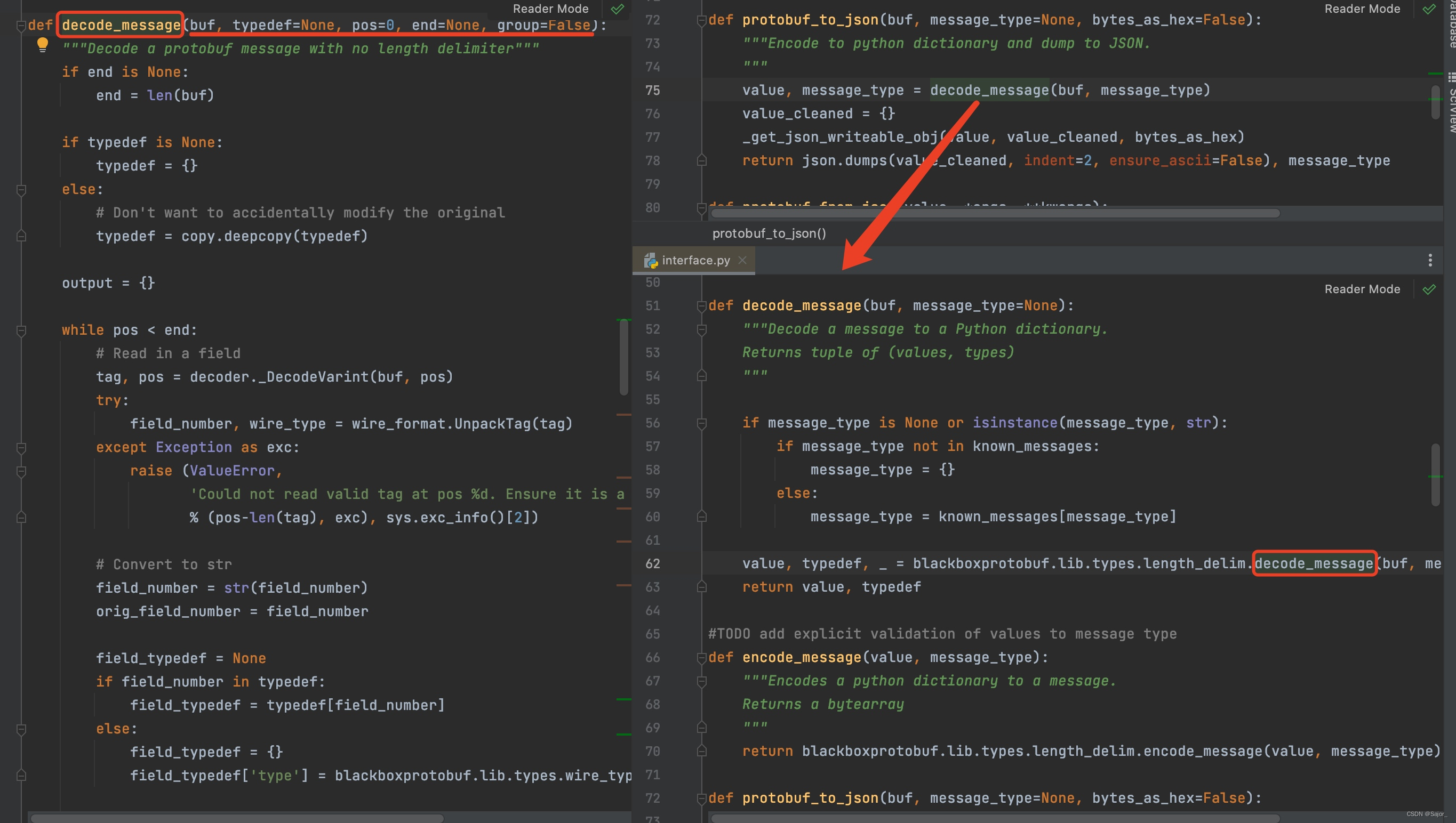Collapse the encode_message fold at line 66
Screen dimensions: 1456x823
click(702, 657)
